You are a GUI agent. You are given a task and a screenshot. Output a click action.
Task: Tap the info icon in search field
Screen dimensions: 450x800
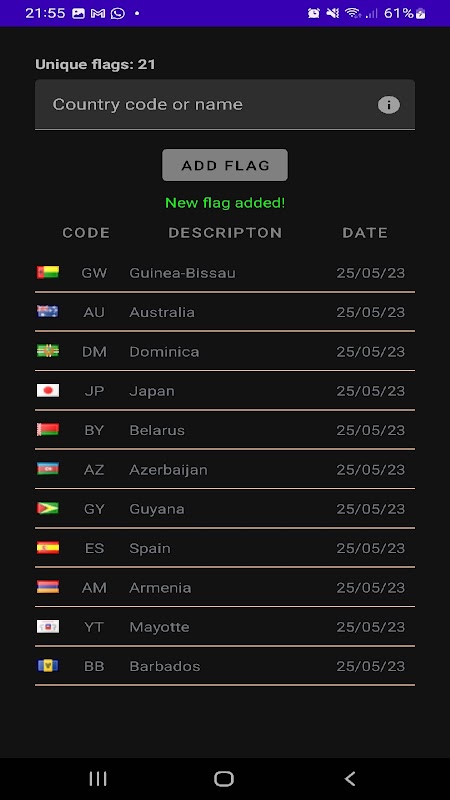(388, 105)
